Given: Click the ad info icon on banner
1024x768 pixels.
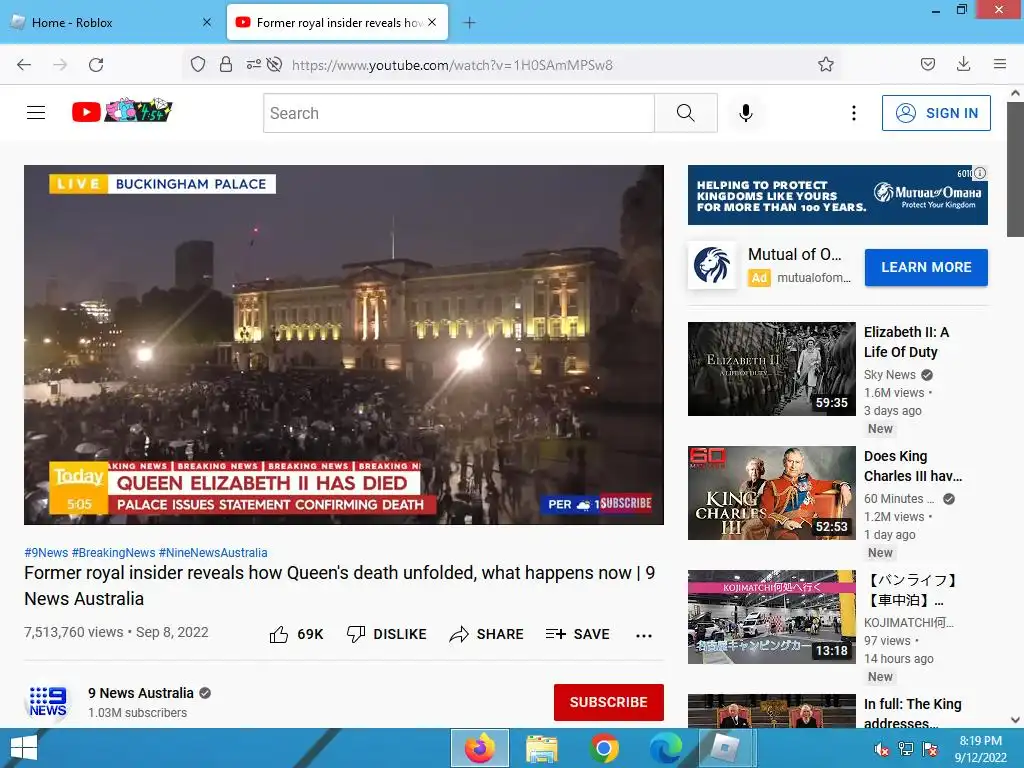Looking at the screenshot, I should tap(980, 173).
